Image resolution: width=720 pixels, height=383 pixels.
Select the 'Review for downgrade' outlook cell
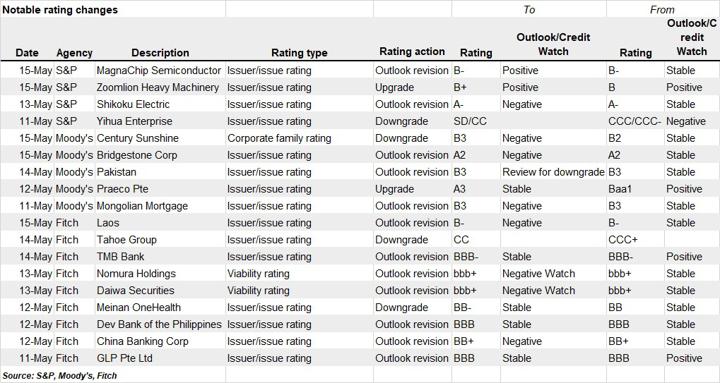point(553,172)
